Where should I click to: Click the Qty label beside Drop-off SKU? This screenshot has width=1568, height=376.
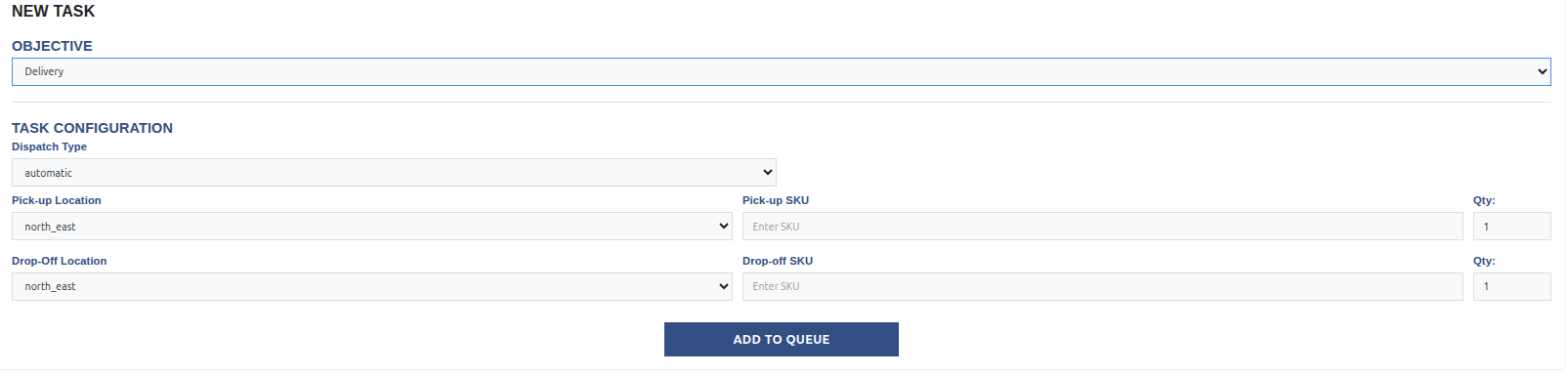click(1484, 261)
